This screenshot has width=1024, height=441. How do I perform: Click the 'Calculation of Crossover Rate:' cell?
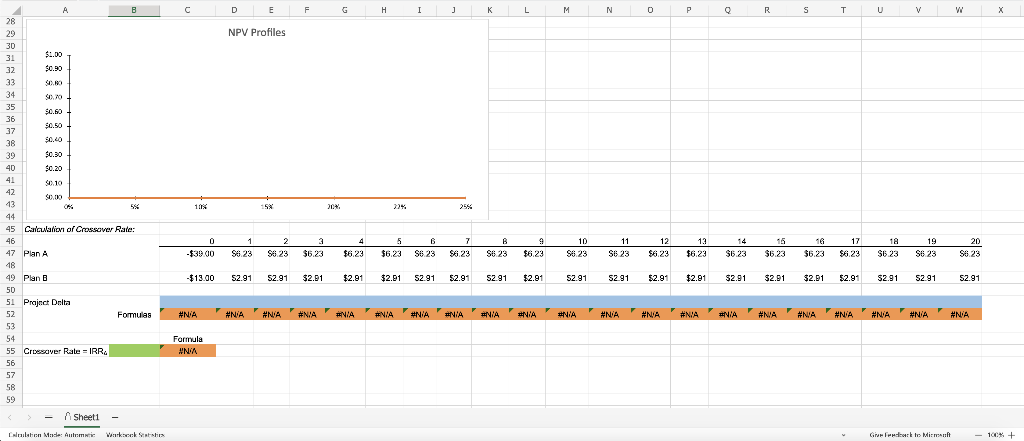click(78, 229)
